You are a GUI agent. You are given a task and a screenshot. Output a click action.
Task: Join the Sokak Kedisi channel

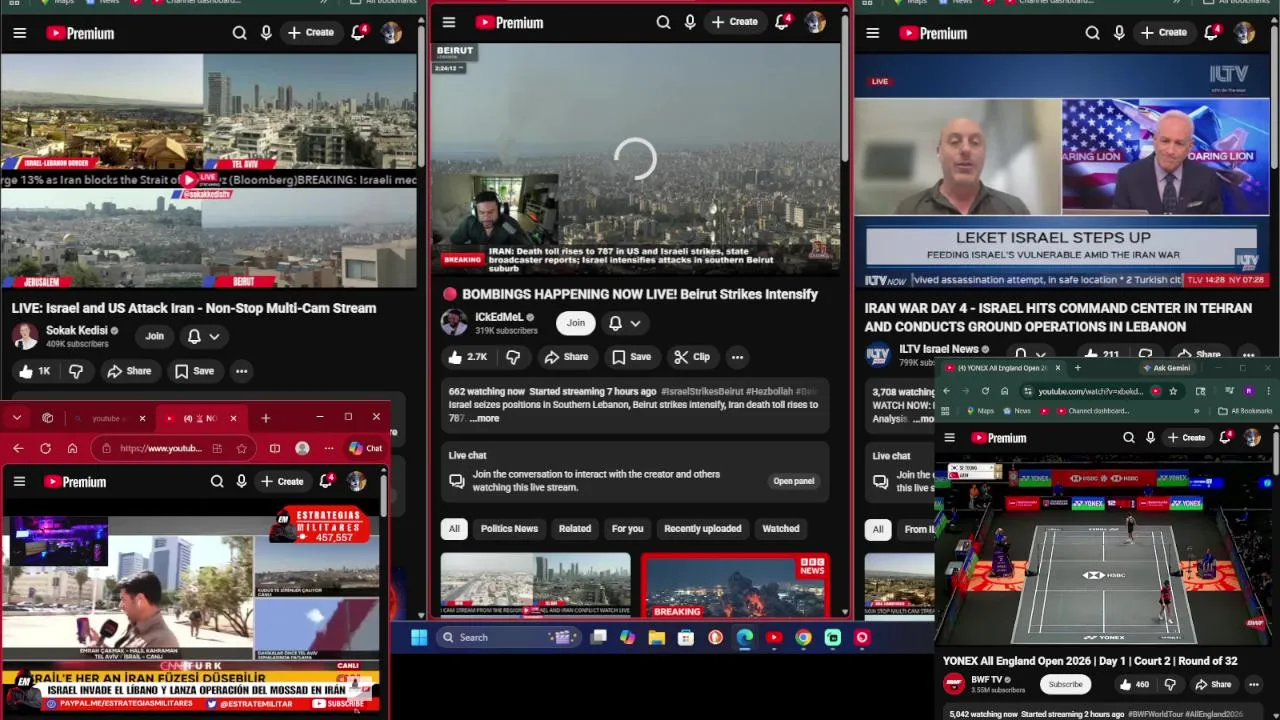pyautogui.click(x=154, y=336)
